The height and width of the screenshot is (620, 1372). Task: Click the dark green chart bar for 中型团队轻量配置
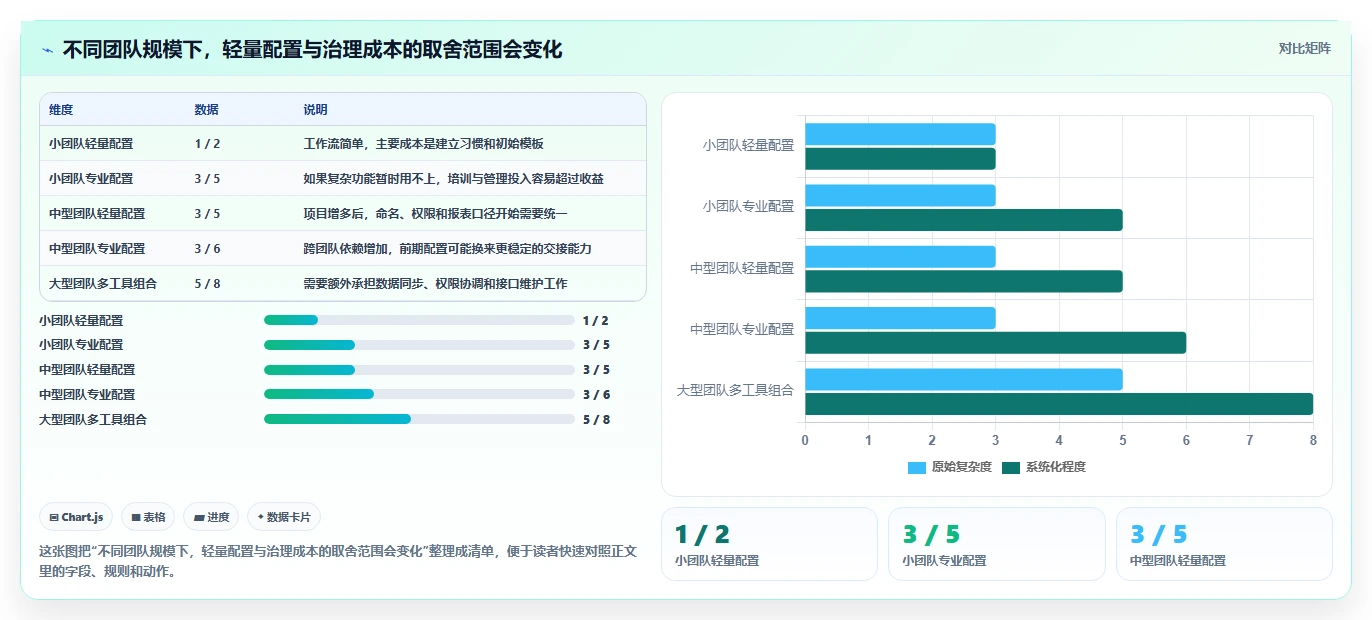click(964, 281)
